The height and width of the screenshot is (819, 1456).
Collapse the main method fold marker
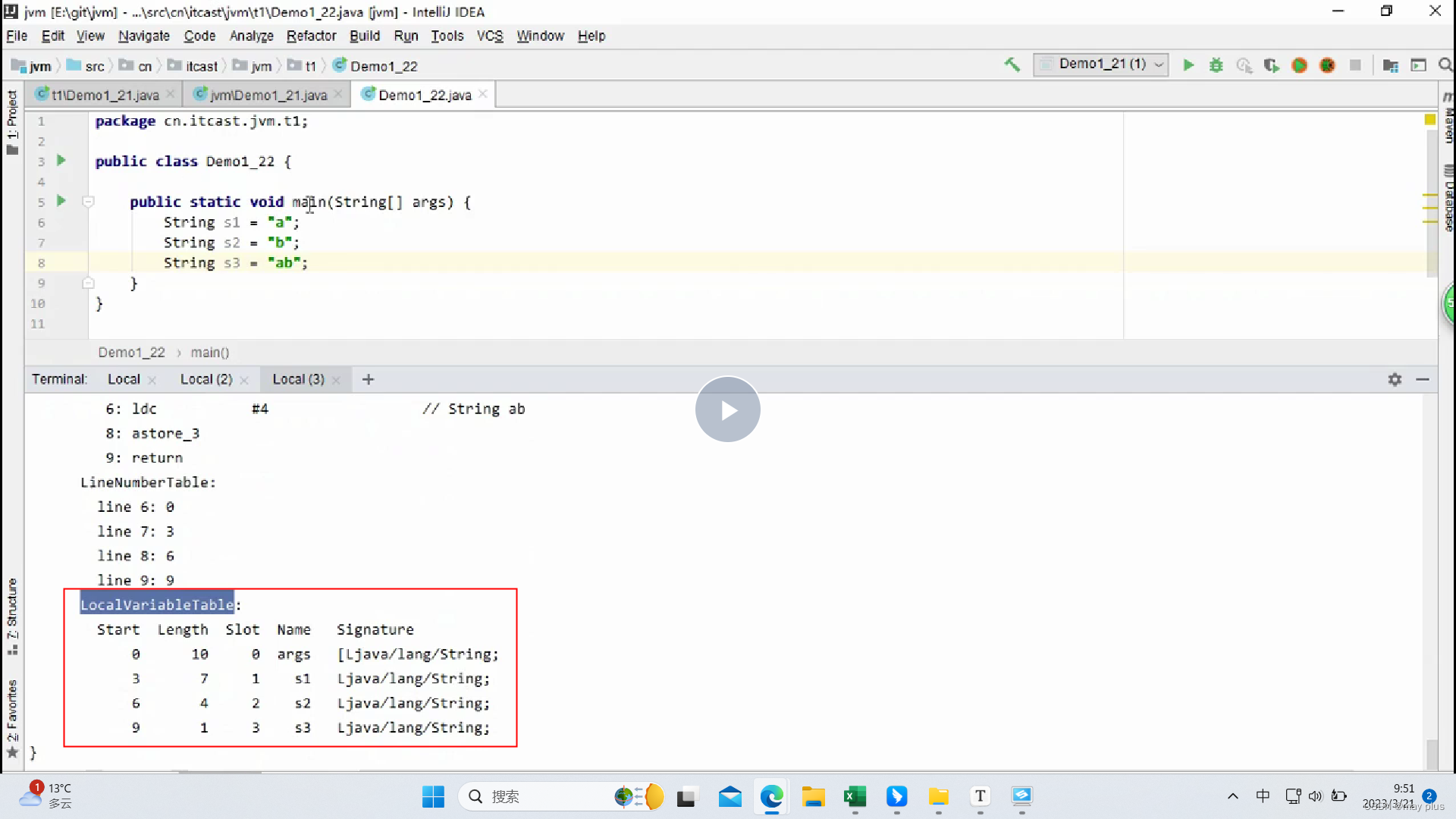coord(88,202)
